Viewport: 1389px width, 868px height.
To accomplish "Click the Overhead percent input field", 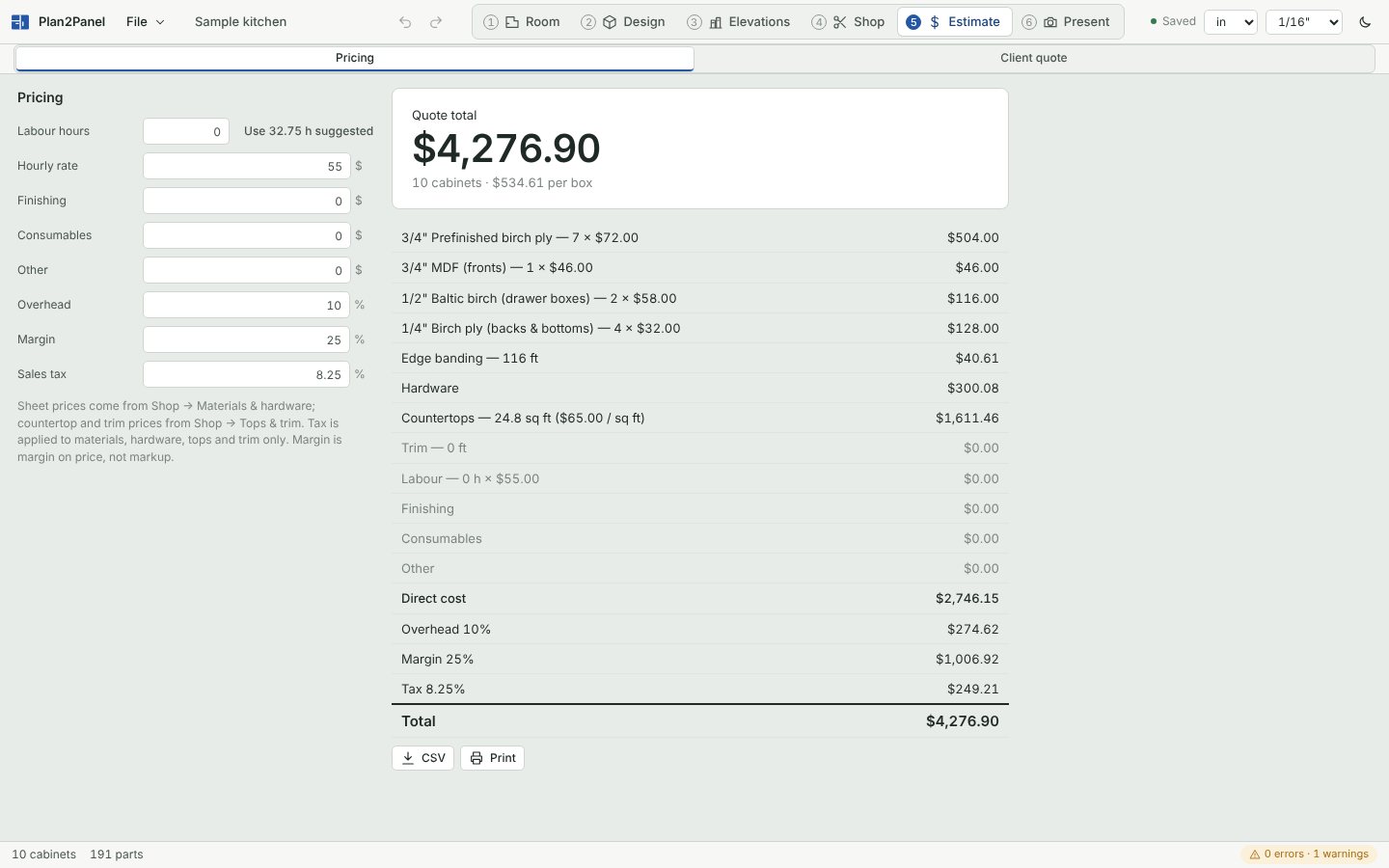I will pyautogui.click(x=246, y=305).
